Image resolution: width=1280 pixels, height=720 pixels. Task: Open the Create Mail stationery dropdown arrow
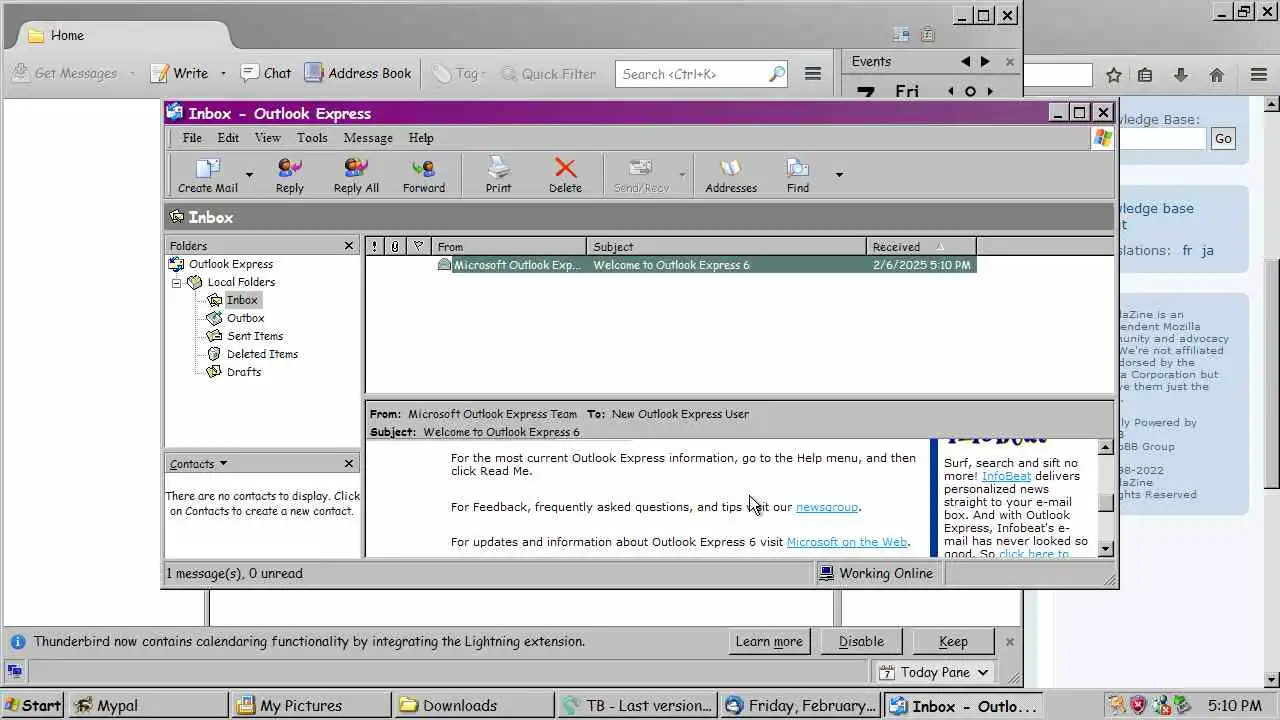tap(249, 175)
